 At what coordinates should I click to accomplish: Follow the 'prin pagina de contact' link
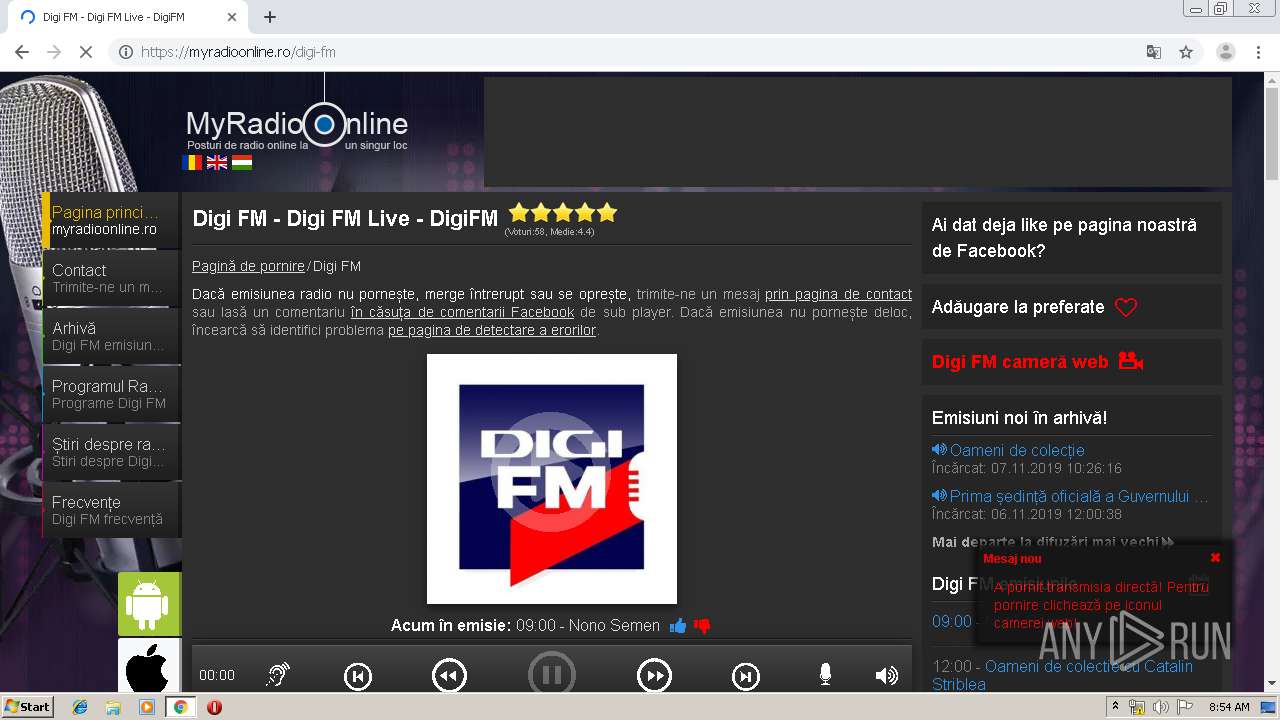click(838, 294)
